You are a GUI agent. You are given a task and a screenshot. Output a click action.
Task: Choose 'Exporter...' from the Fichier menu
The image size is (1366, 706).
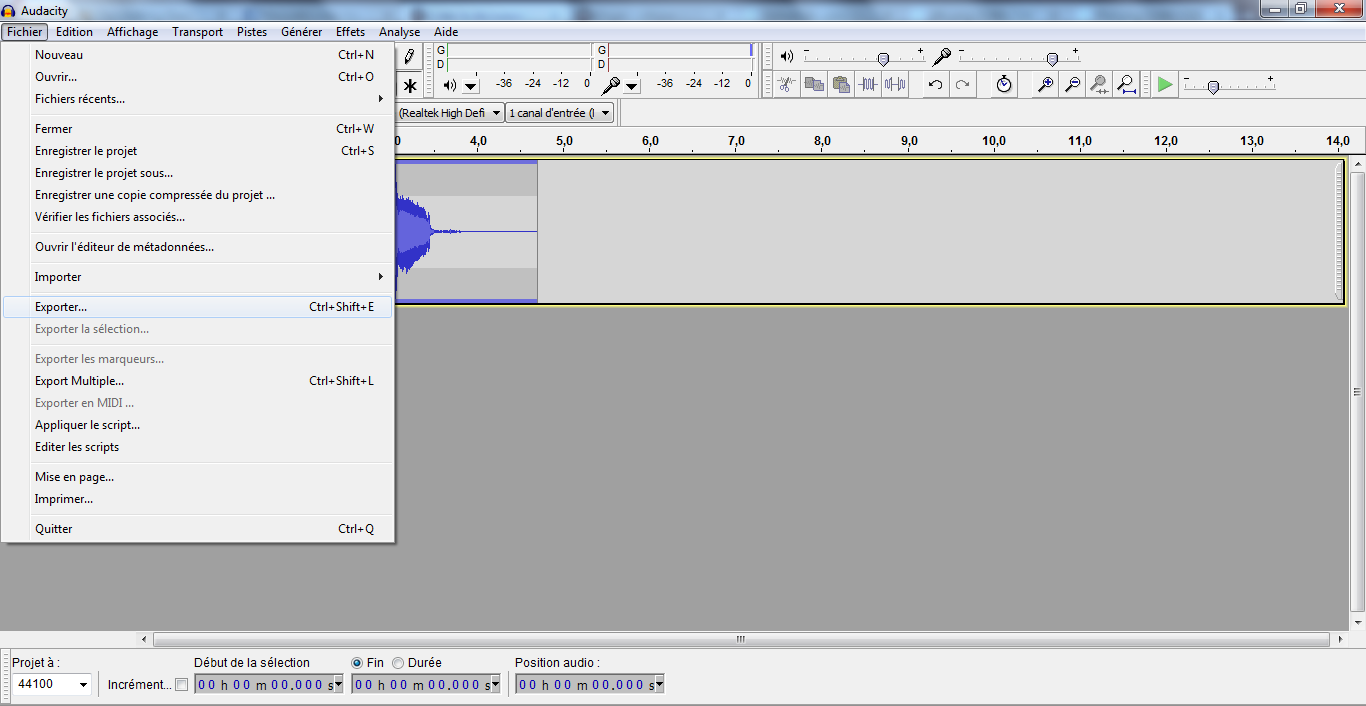click(60, 307)
